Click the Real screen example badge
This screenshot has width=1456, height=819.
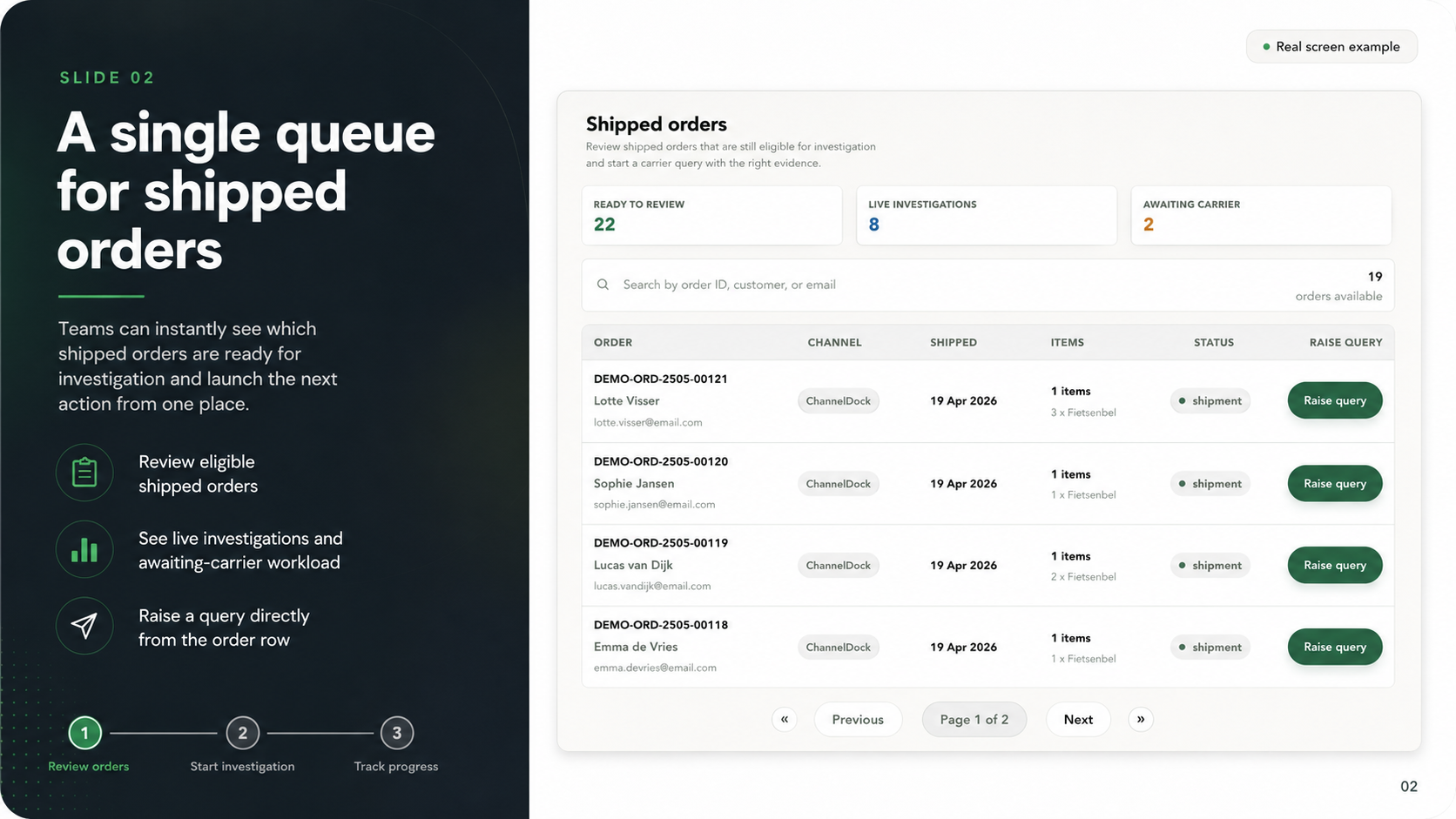tap(1331, 46)
